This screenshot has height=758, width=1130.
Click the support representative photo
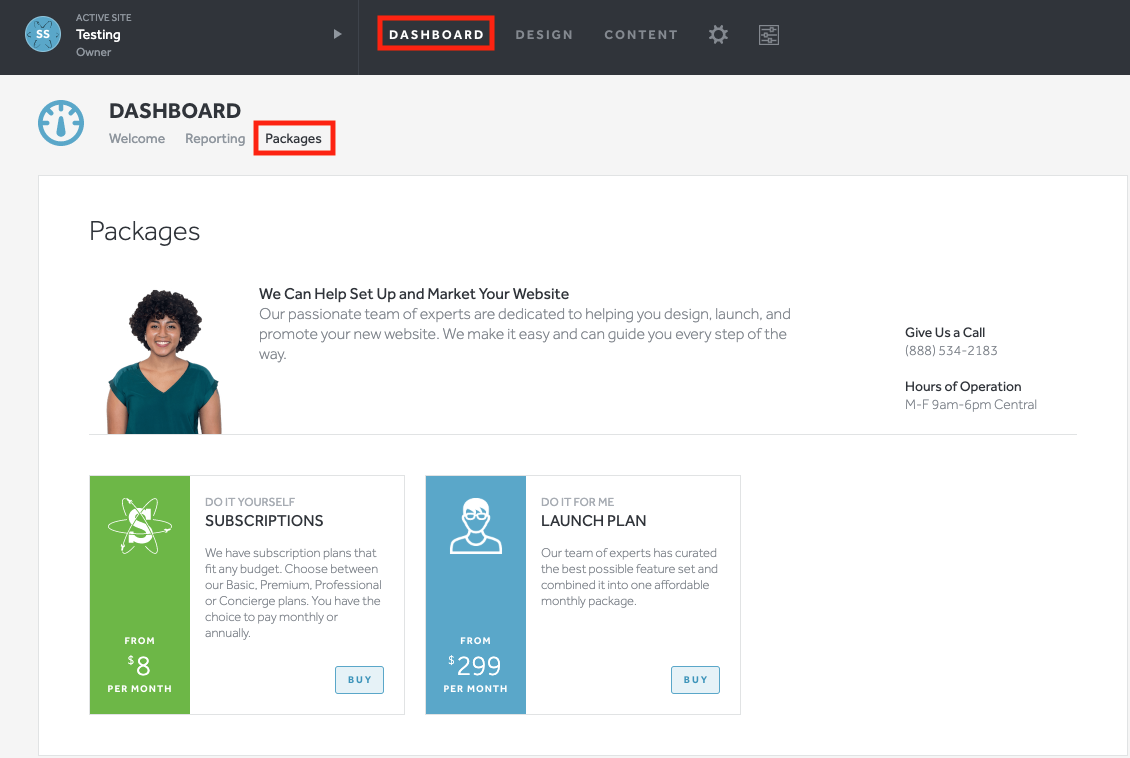[164, 361]
